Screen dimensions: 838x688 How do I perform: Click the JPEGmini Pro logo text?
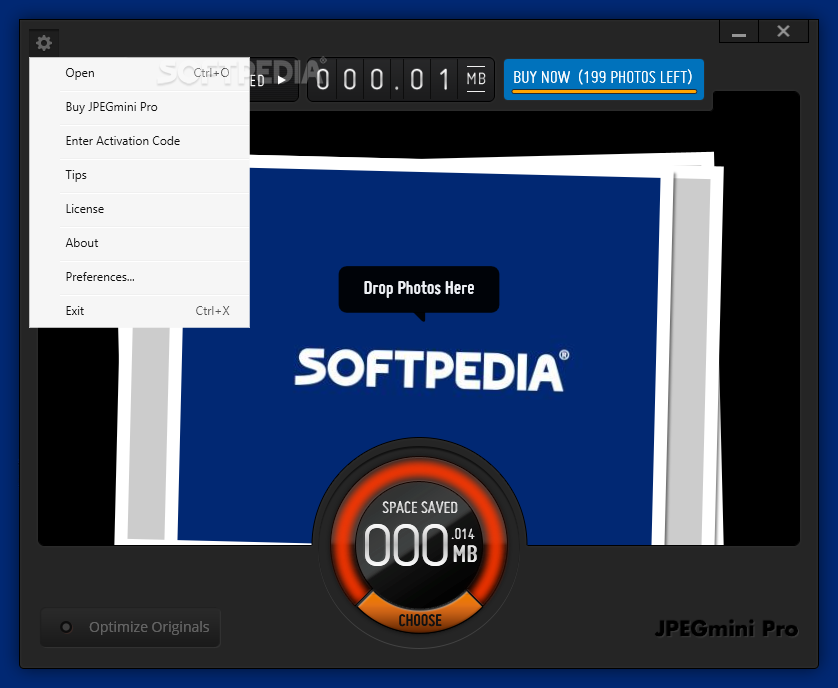coord(726,629)
